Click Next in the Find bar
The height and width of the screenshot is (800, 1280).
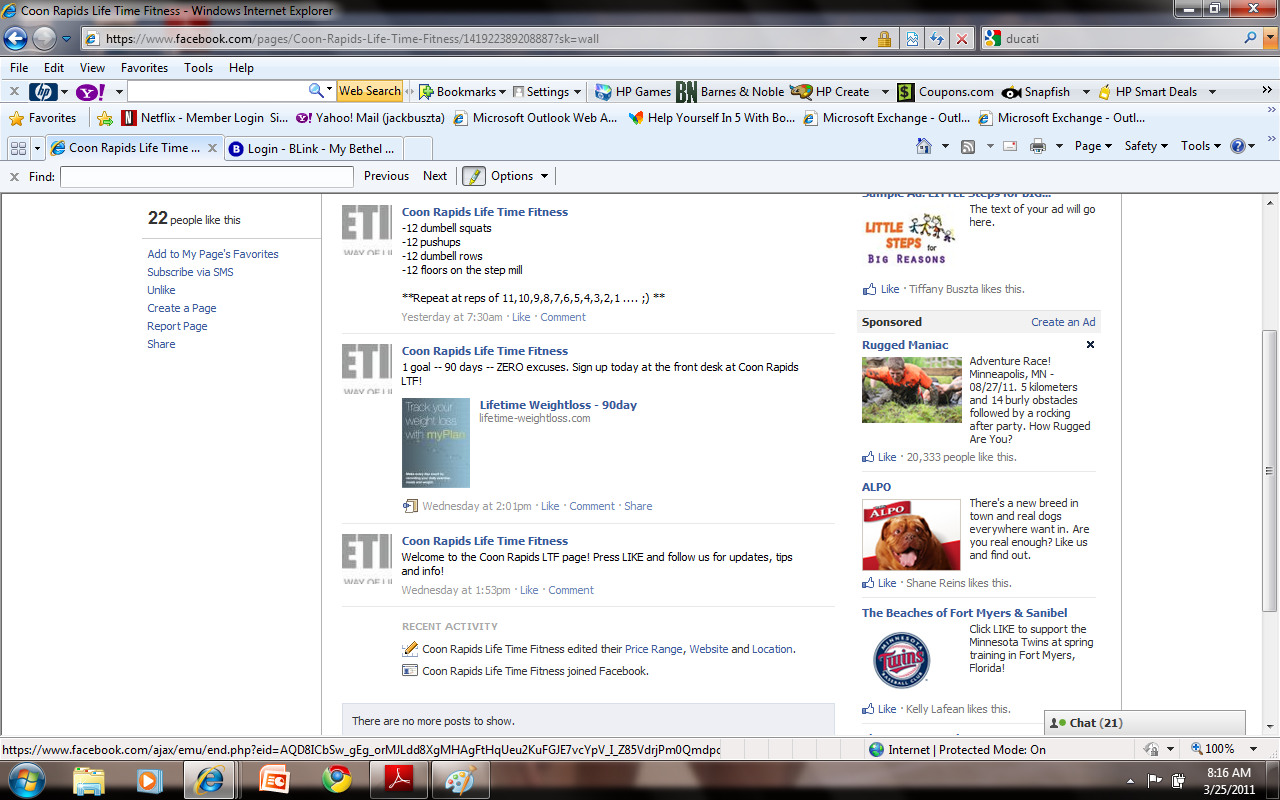pyautogui.click(x=435, y=176)
